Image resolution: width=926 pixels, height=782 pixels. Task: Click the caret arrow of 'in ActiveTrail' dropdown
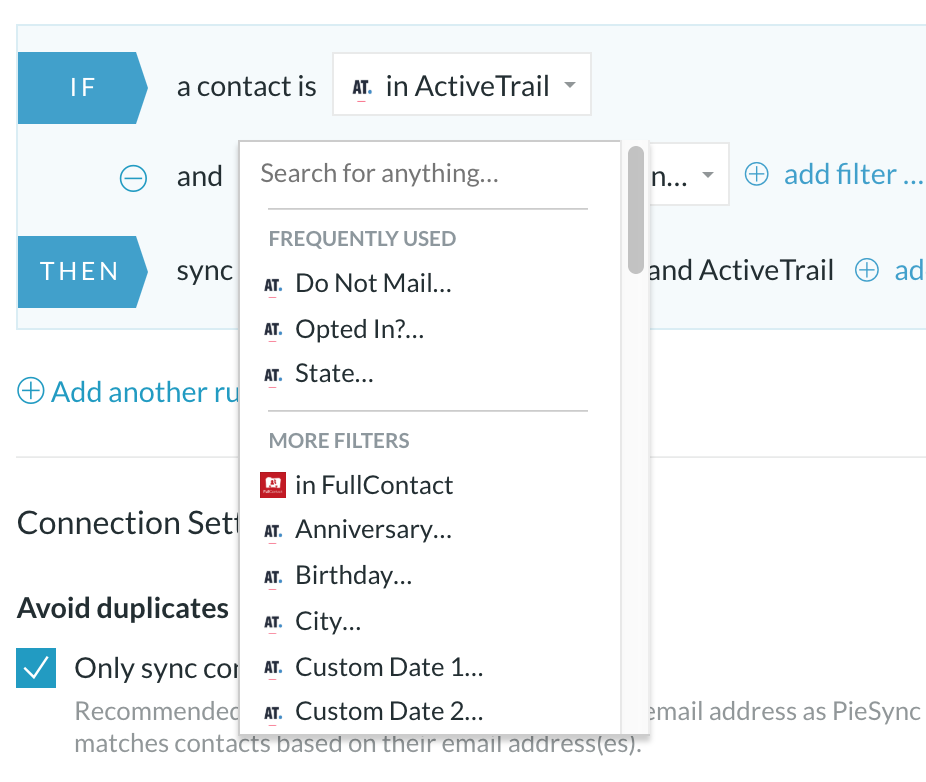[x=570, y=85]
